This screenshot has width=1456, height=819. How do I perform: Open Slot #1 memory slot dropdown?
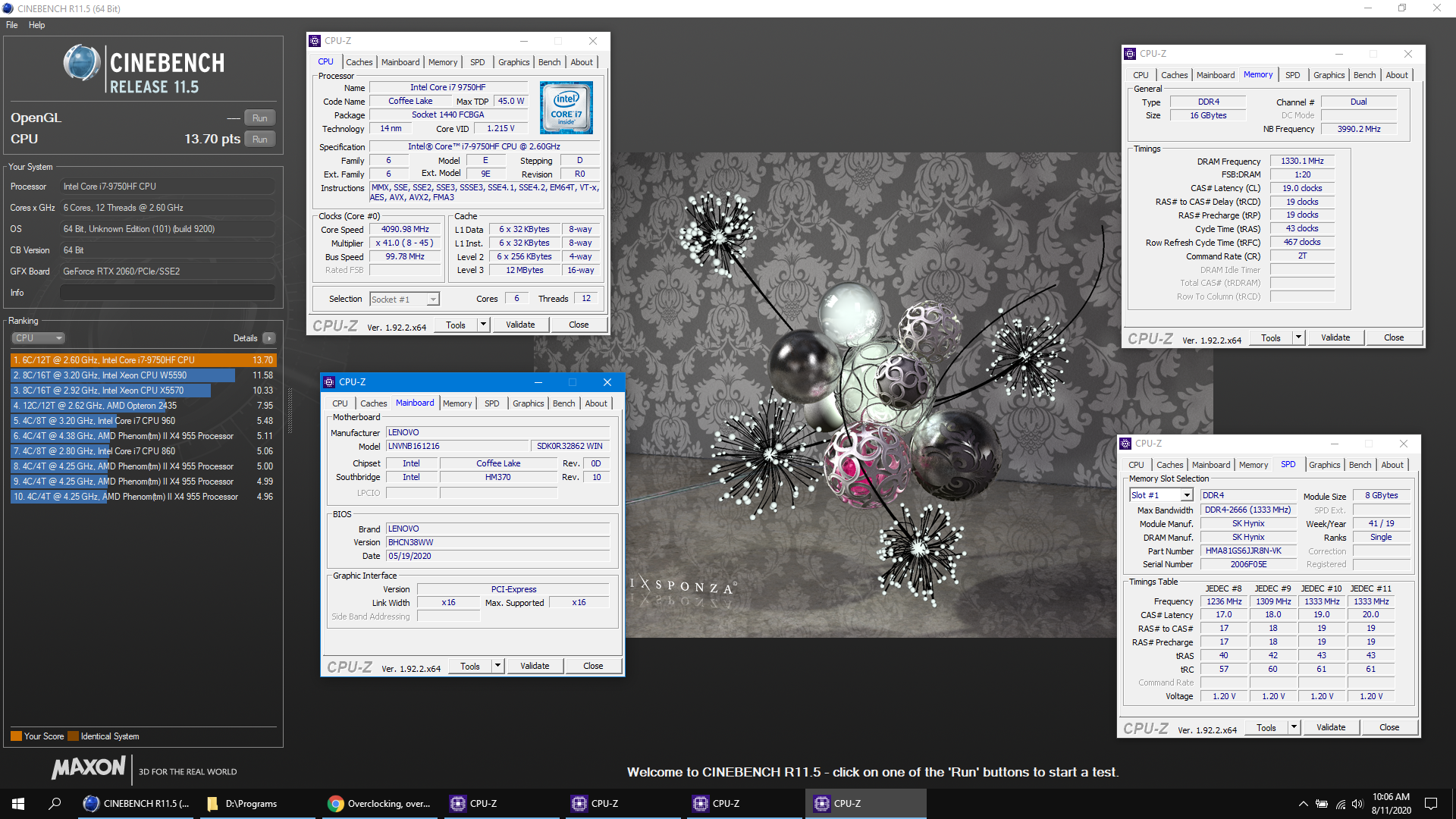[1161, 495]
